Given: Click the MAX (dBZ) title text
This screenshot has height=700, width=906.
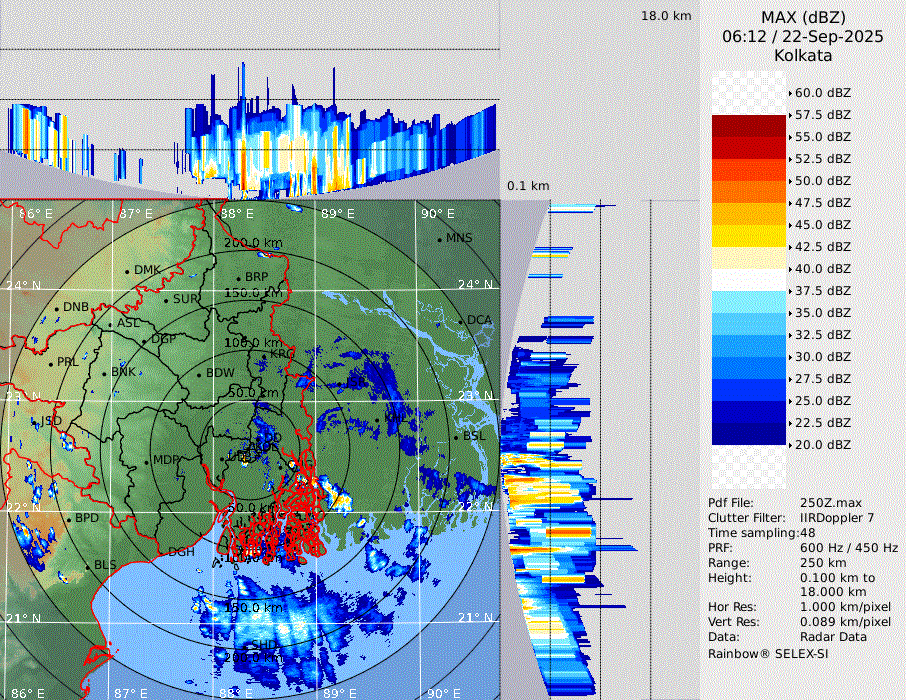Looking at the screenshot, I should (x=803, y=17).
